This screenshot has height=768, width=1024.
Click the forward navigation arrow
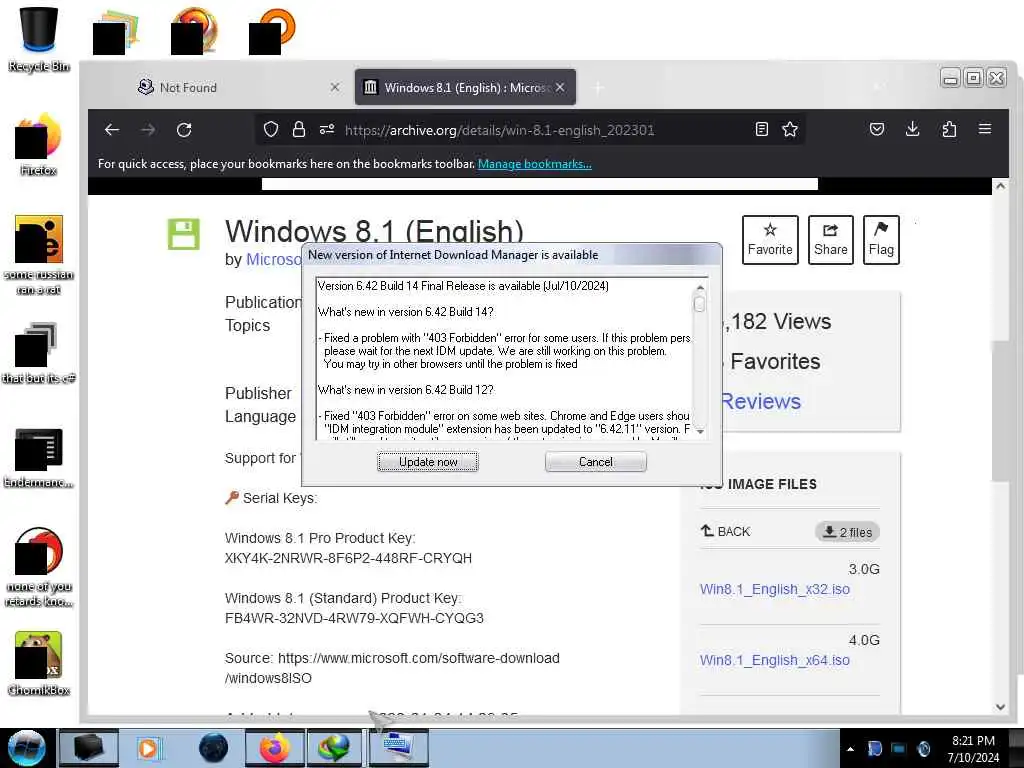[x=148, y=130]
